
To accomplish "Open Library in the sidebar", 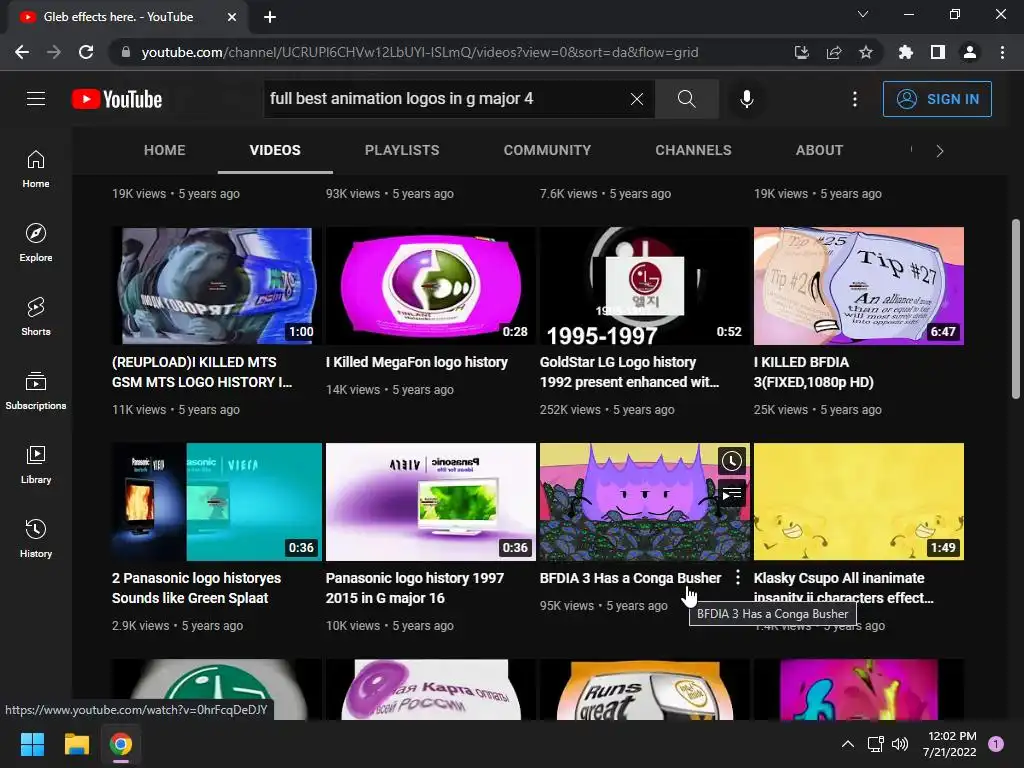I will click(x=36, y=464).
